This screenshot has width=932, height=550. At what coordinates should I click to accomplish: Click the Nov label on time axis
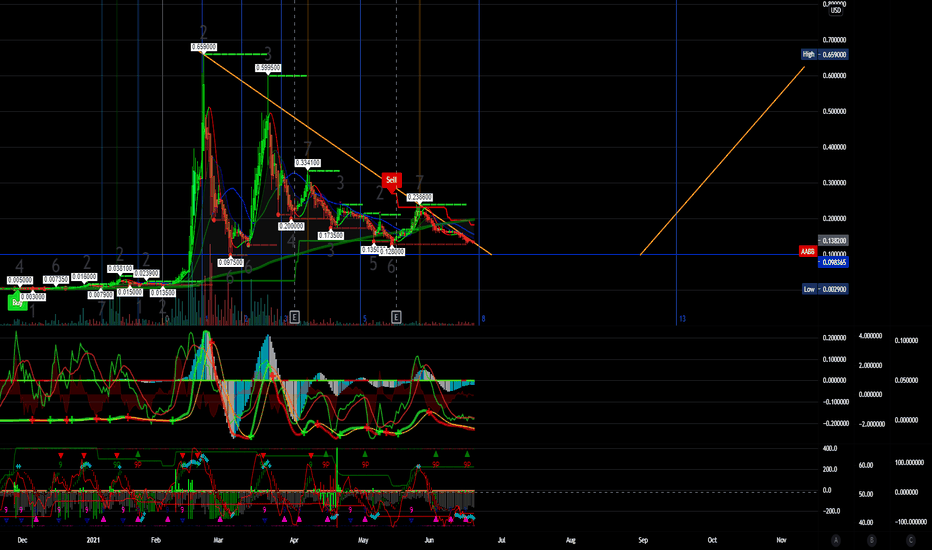(x=781, y=540)
